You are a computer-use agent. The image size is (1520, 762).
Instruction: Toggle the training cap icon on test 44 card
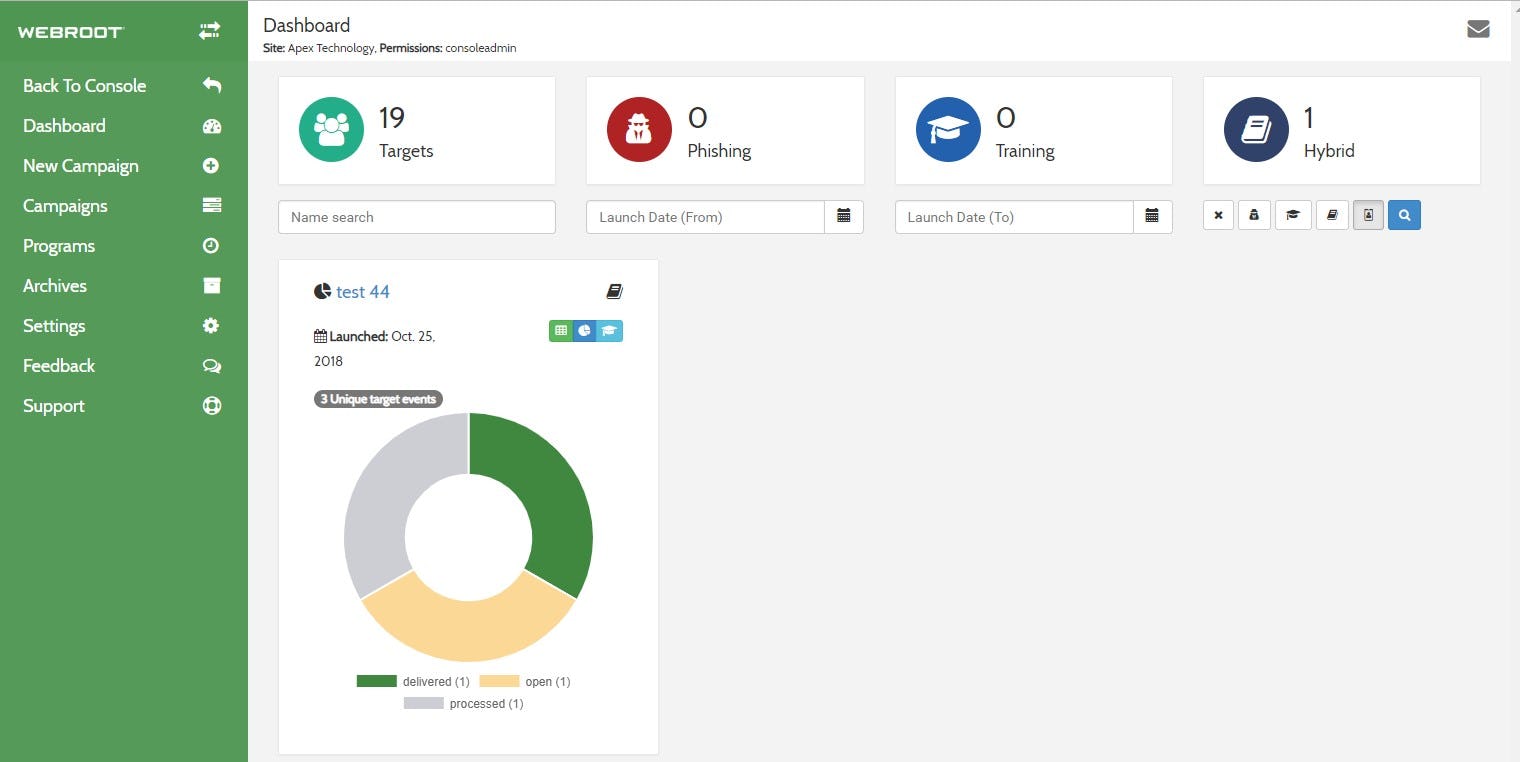point(609,330)
